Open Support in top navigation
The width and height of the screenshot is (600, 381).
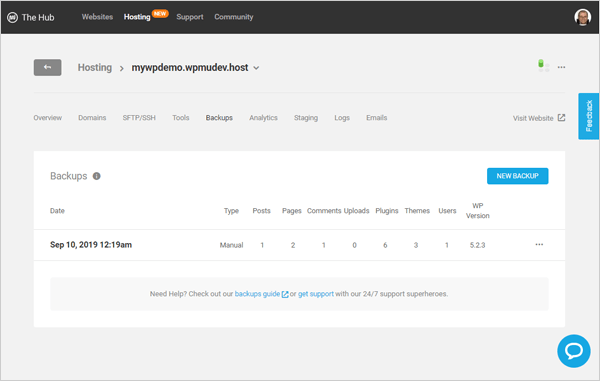(x=190, y=17)
